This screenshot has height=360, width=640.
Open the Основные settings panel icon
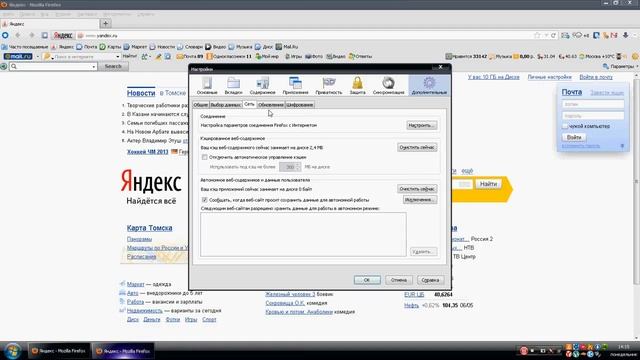tap(207, 86)
